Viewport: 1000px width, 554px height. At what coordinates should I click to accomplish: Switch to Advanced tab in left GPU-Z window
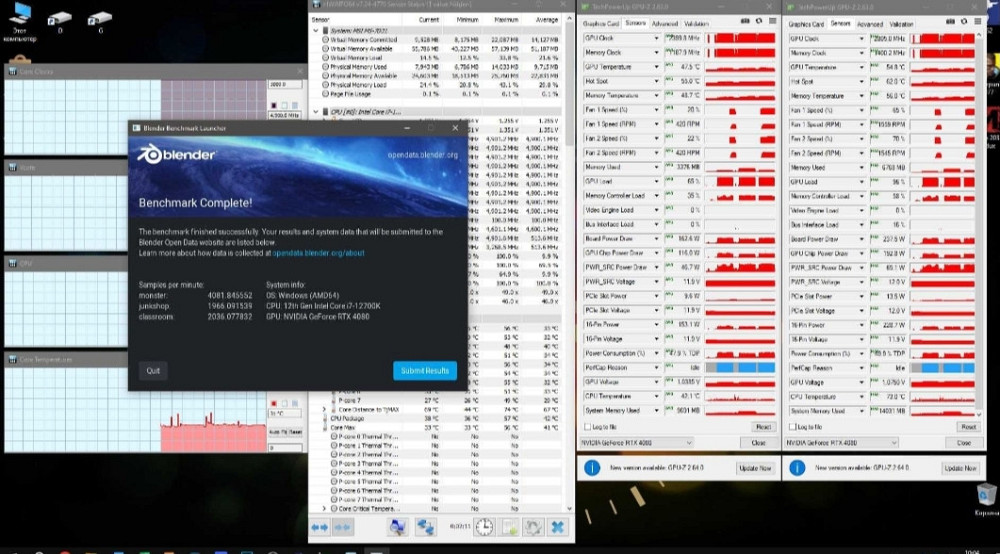(x=663, y=23)
